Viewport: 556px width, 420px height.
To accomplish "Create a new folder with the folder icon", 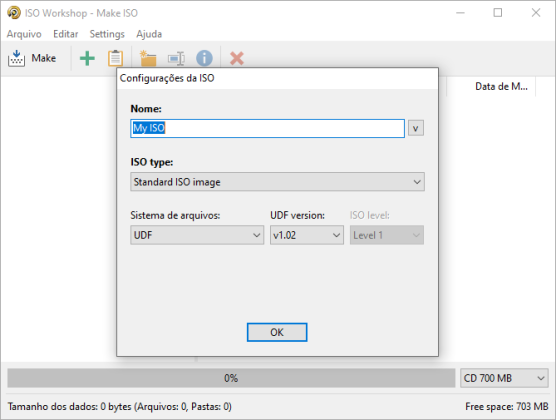I will [148, 59].
